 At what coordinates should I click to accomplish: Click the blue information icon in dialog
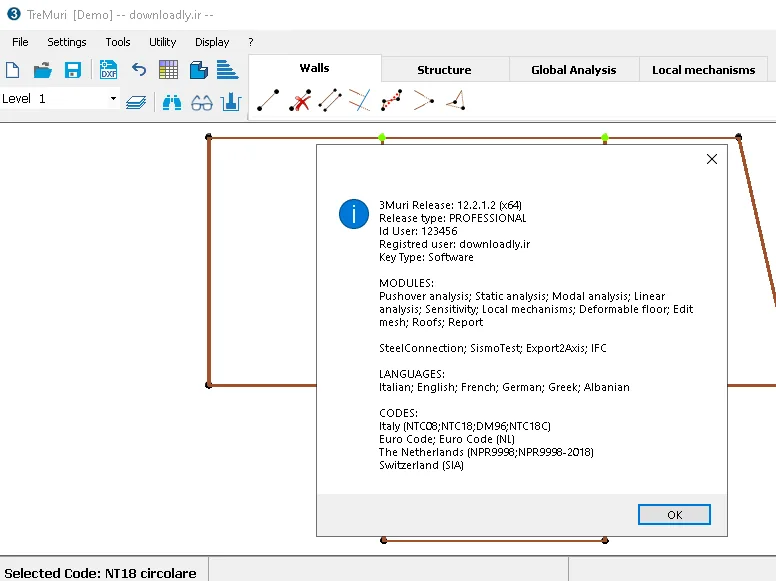(353, 214)
